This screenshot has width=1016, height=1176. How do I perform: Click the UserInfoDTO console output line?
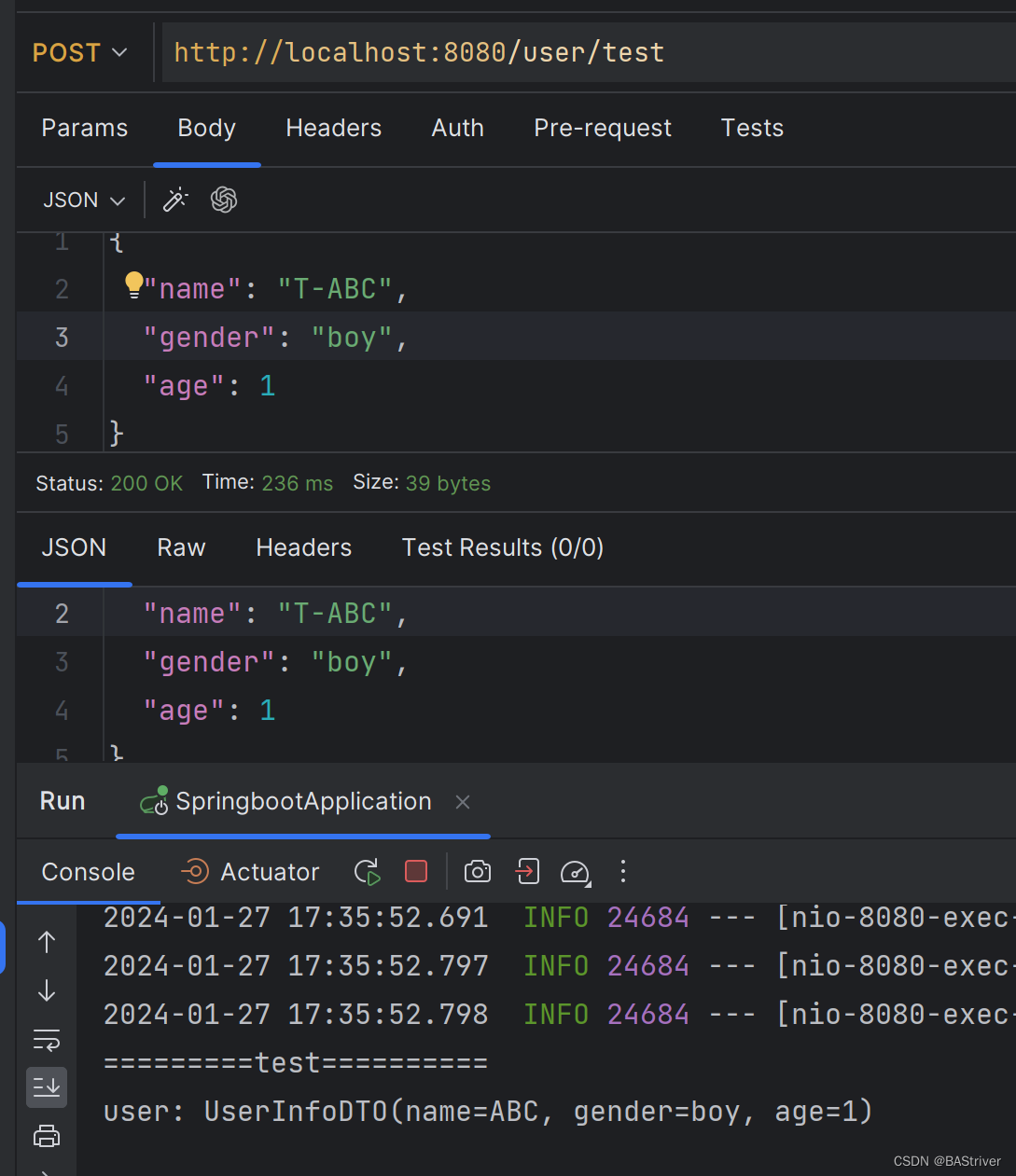click(x=488, y=1112)
